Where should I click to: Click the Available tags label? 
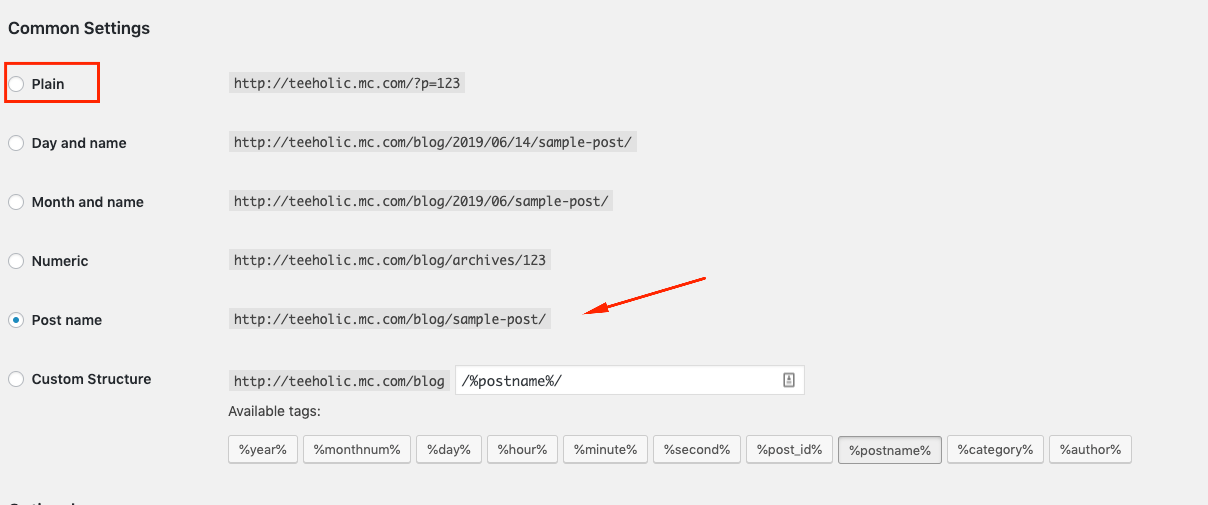(274, 411)
